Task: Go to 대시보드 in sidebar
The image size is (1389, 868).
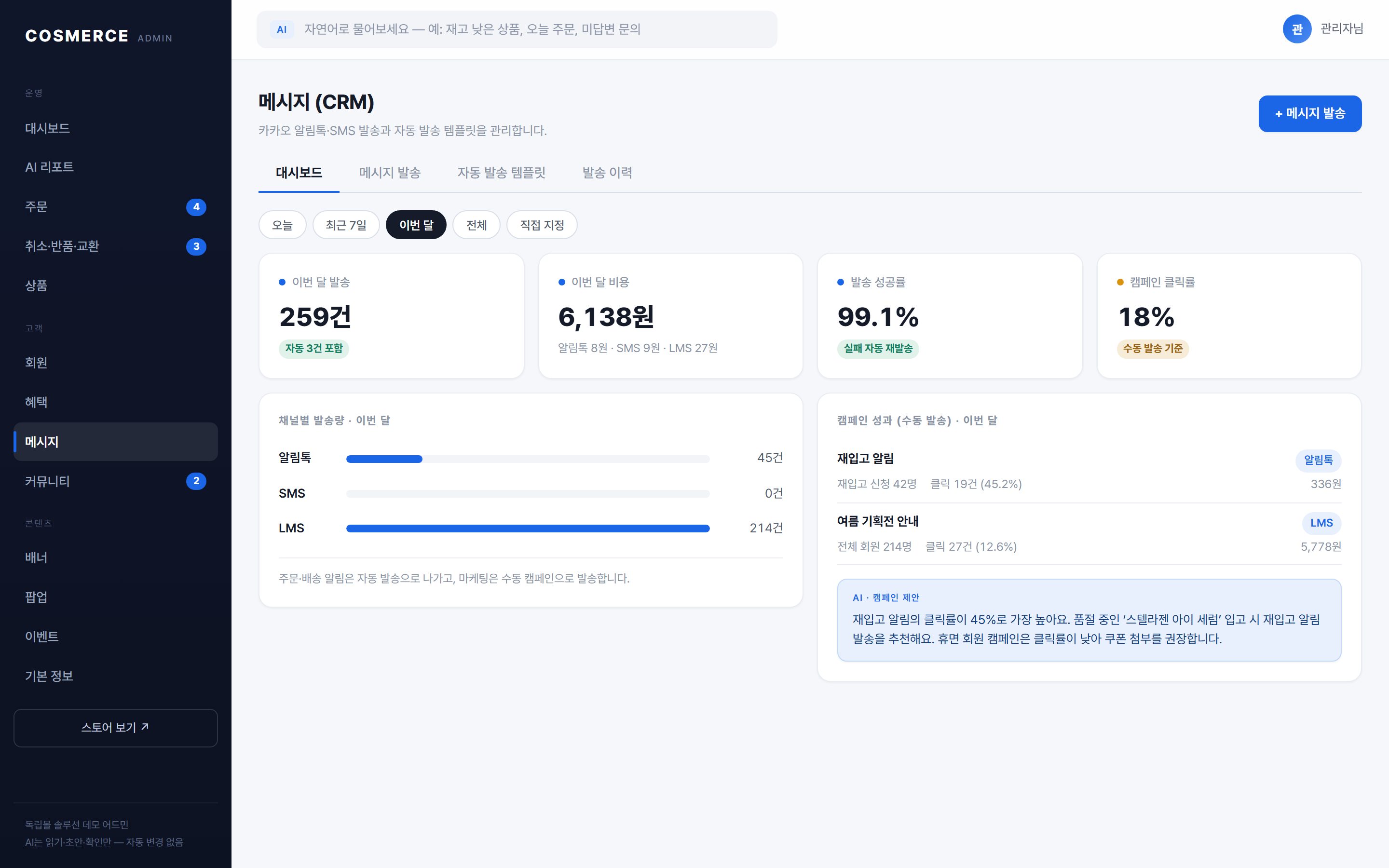Action: click(115, 128)
